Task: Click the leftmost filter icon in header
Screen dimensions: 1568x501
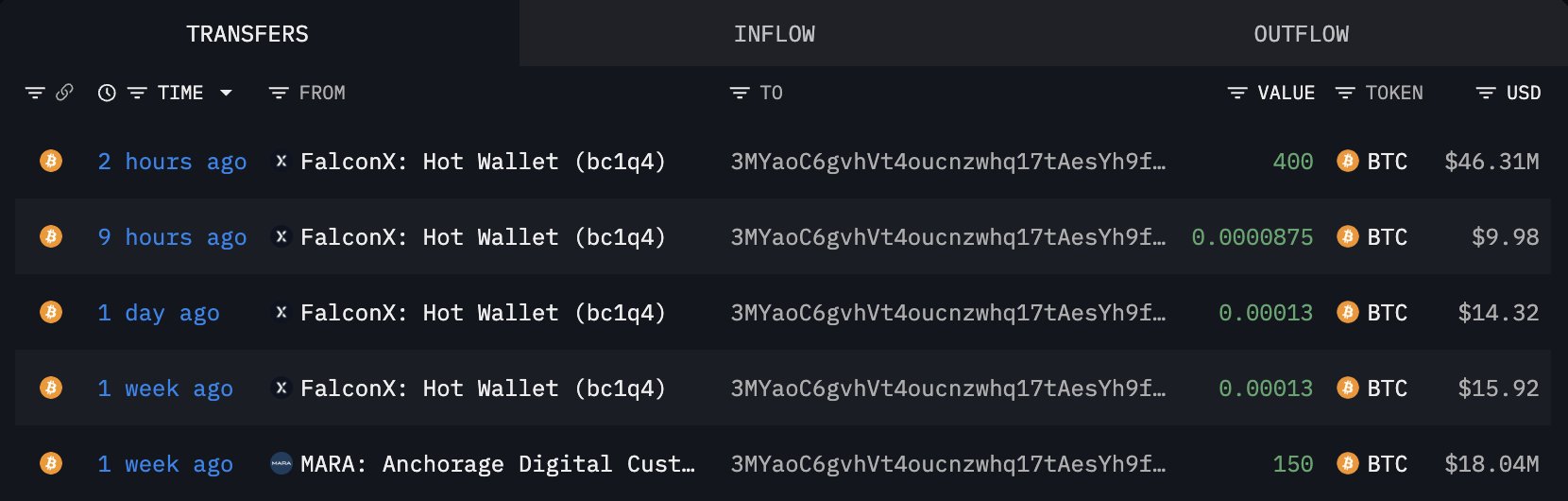Action: coord(35,93)
